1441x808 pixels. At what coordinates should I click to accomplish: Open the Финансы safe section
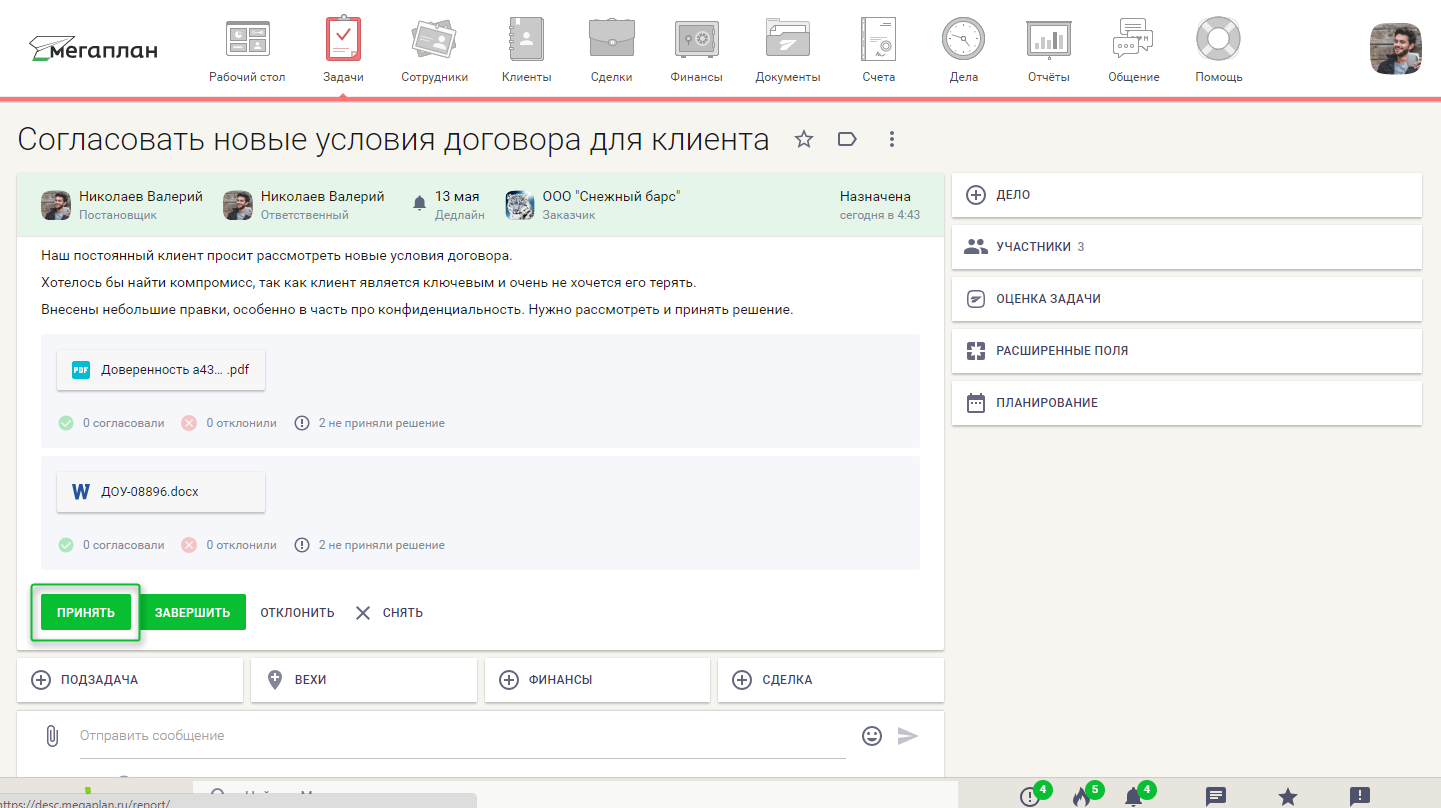[696, 50]
